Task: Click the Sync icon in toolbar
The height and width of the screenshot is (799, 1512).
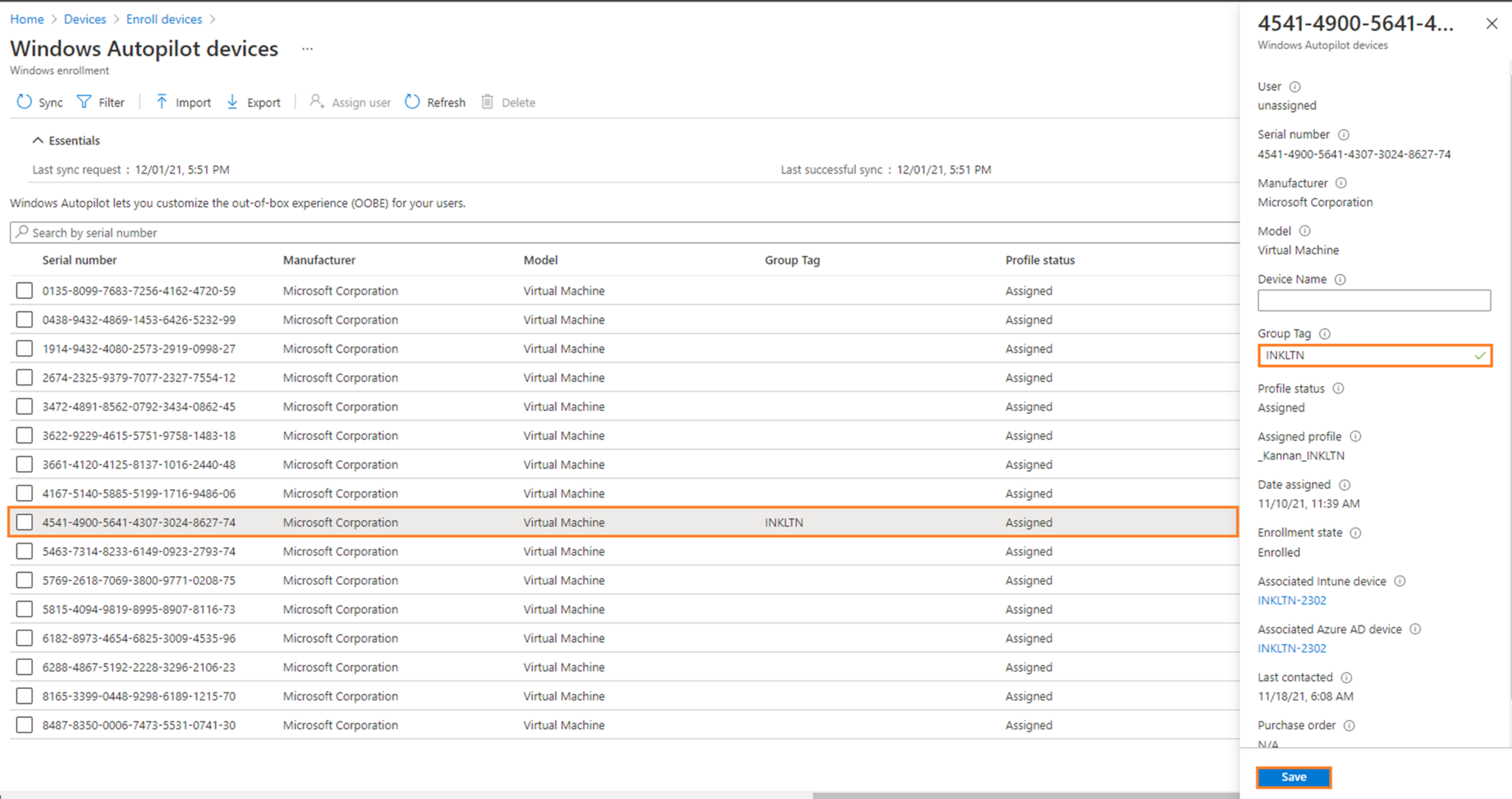Action: pyautogui.click(x=24, y=102)
